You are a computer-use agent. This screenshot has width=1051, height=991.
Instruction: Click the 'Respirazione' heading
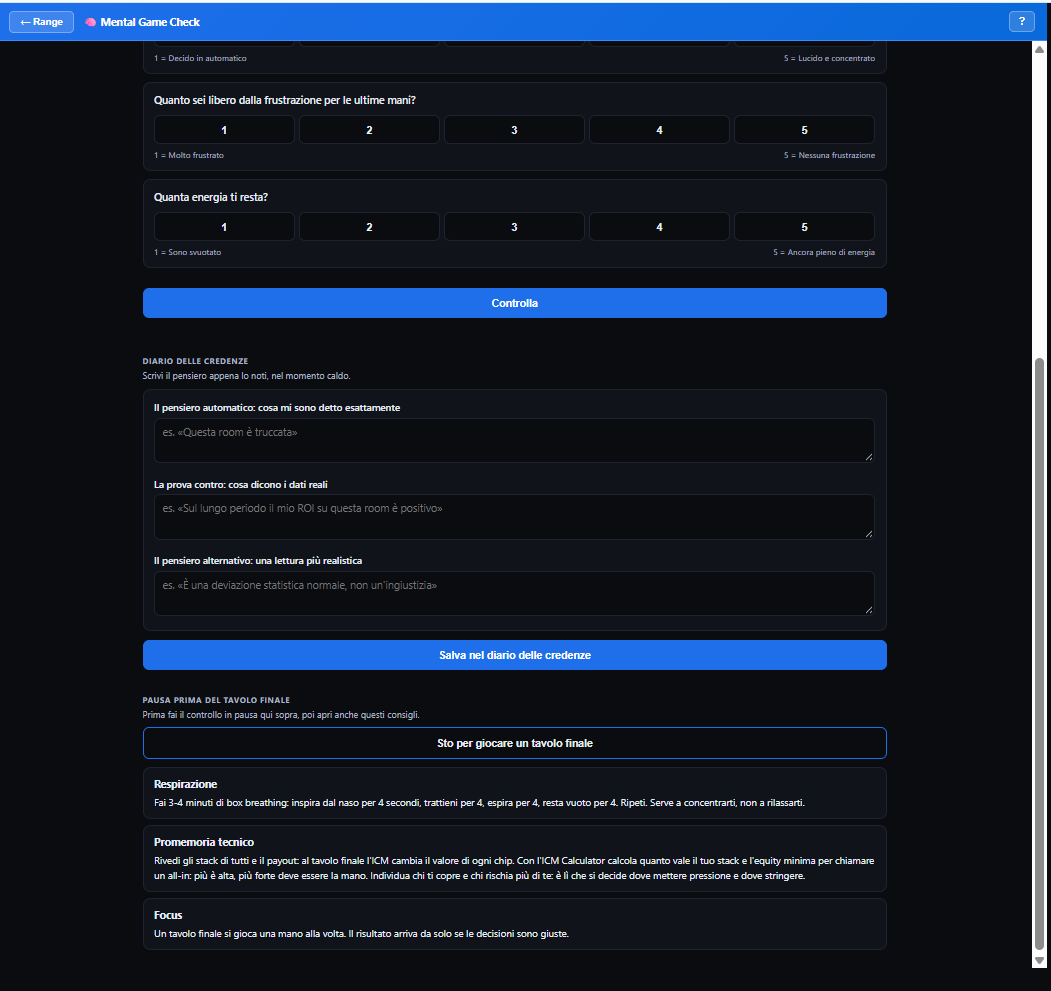(186, 784)
